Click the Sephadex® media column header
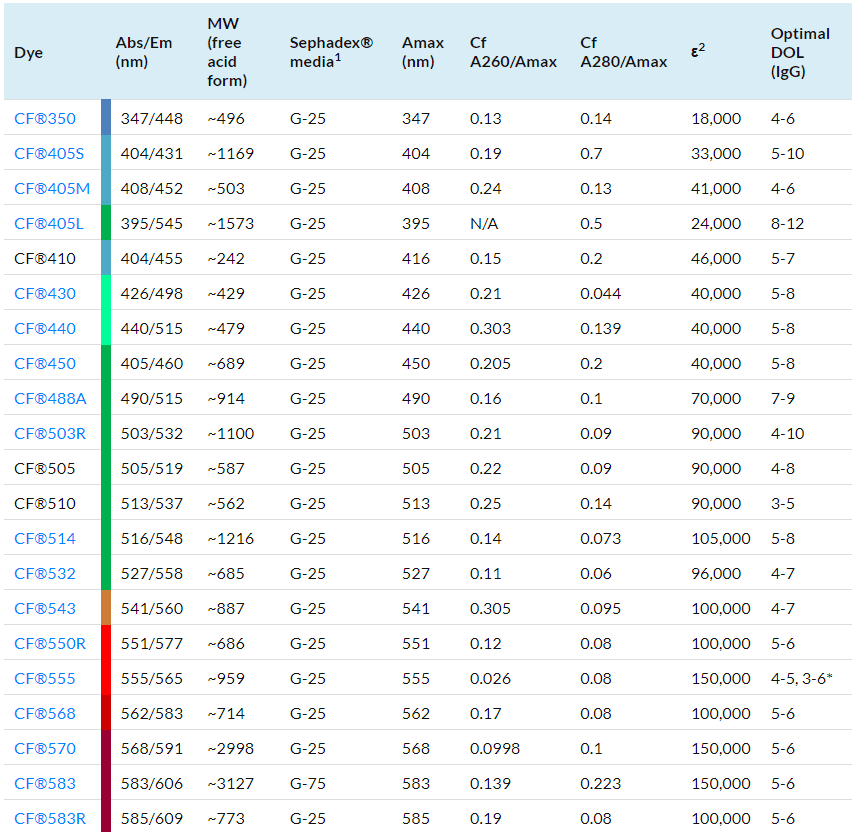This screenshot has width=861, height=832. tap(331, 52)
